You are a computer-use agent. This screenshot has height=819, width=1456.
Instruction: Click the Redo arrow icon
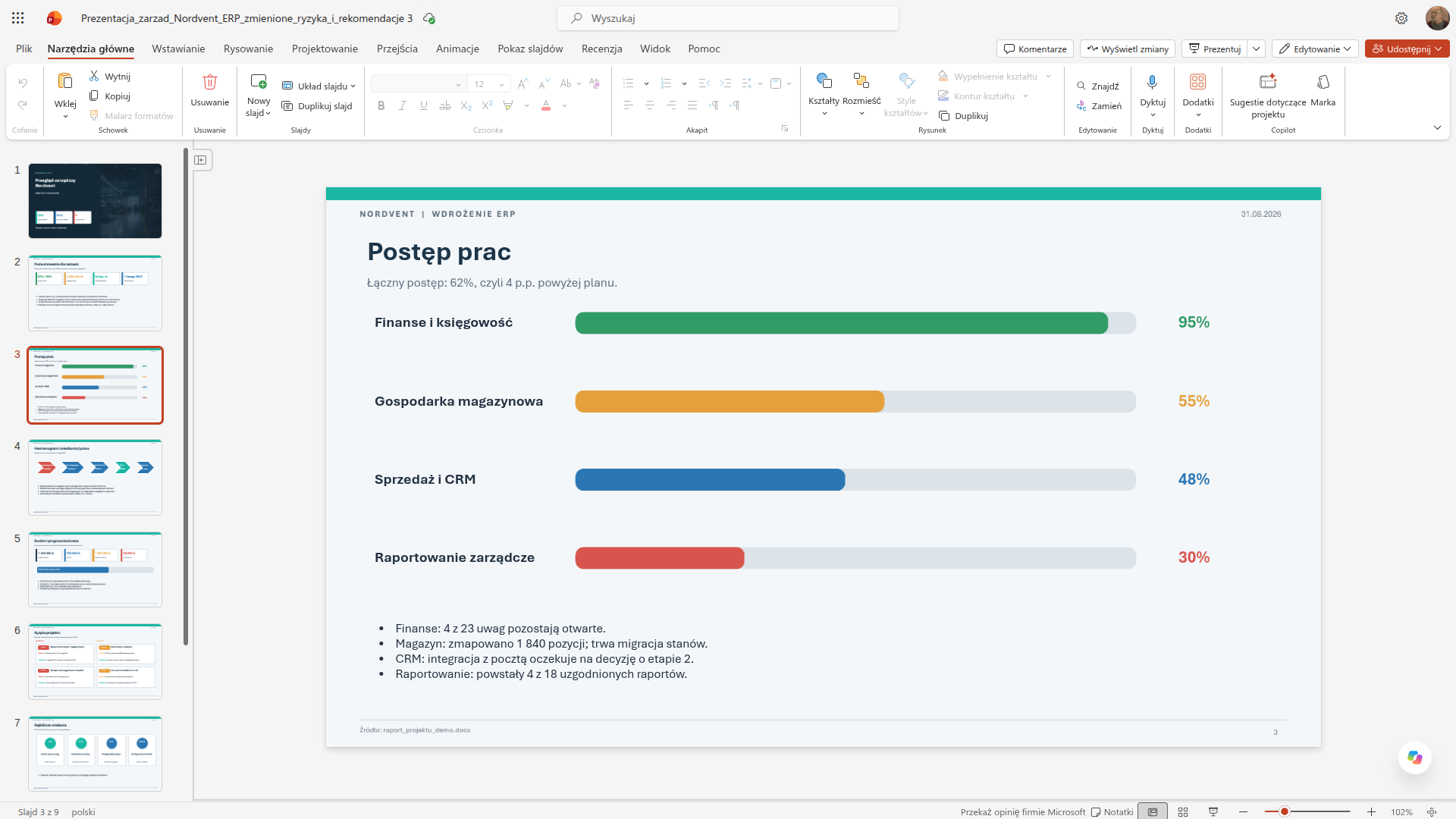[x=23, y=105]
